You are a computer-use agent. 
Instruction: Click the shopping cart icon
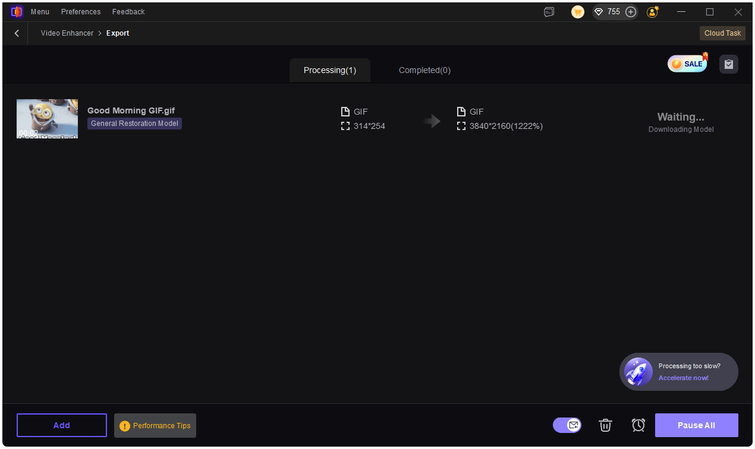click(x=578, y=12)
